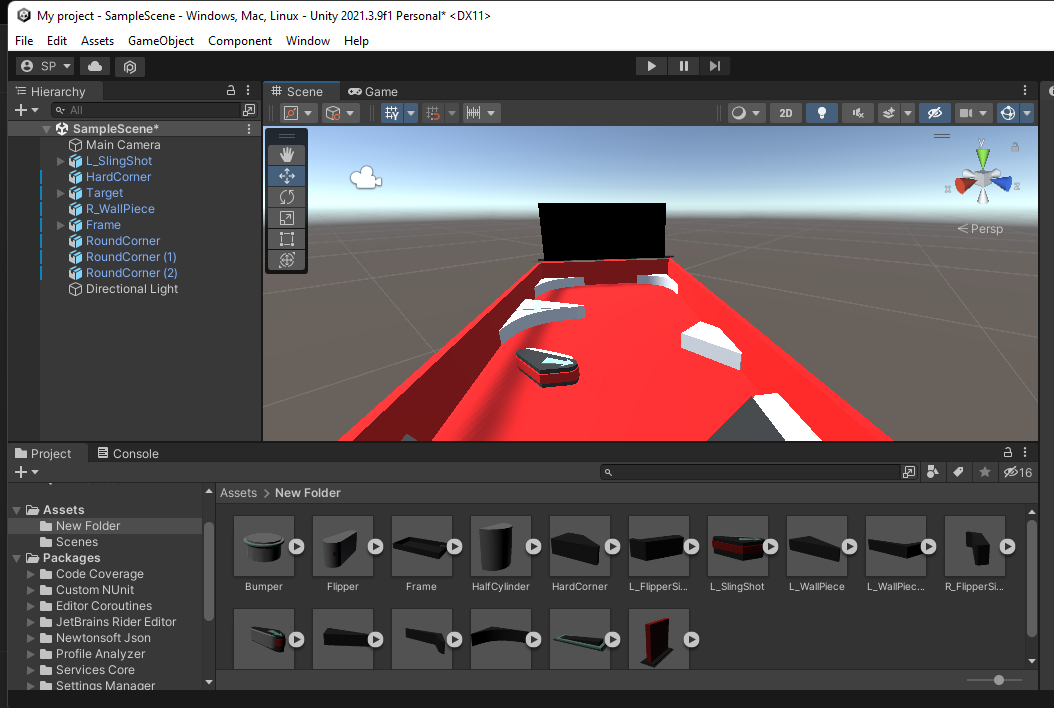Image resolution: width=1054 pixels, height=708 pixels.
Task: Toggle 2D view mode
Action: click(785, 113)
